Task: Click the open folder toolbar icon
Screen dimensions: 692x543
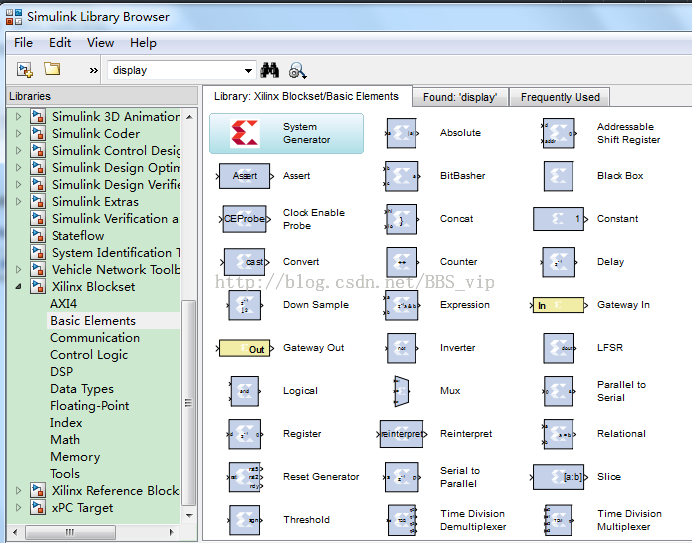Action: [52, 69]
